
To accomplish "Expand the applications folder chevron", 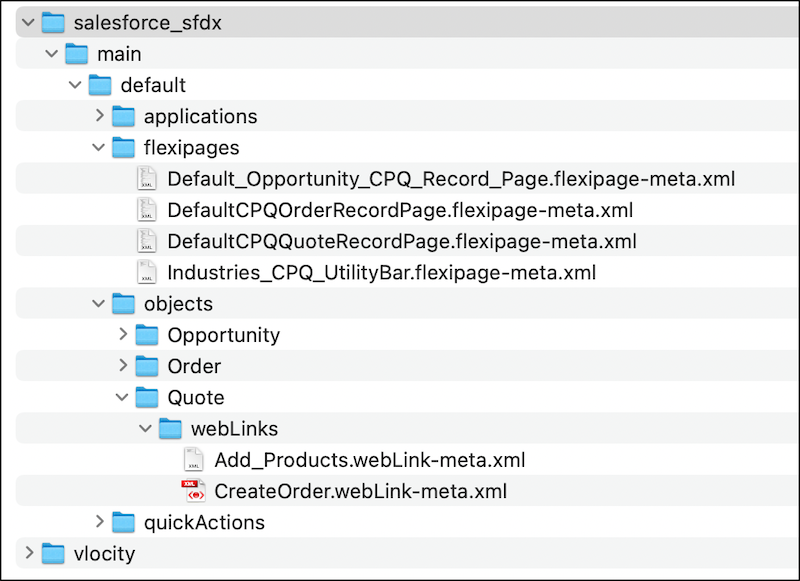I will (x=100, y=116).
